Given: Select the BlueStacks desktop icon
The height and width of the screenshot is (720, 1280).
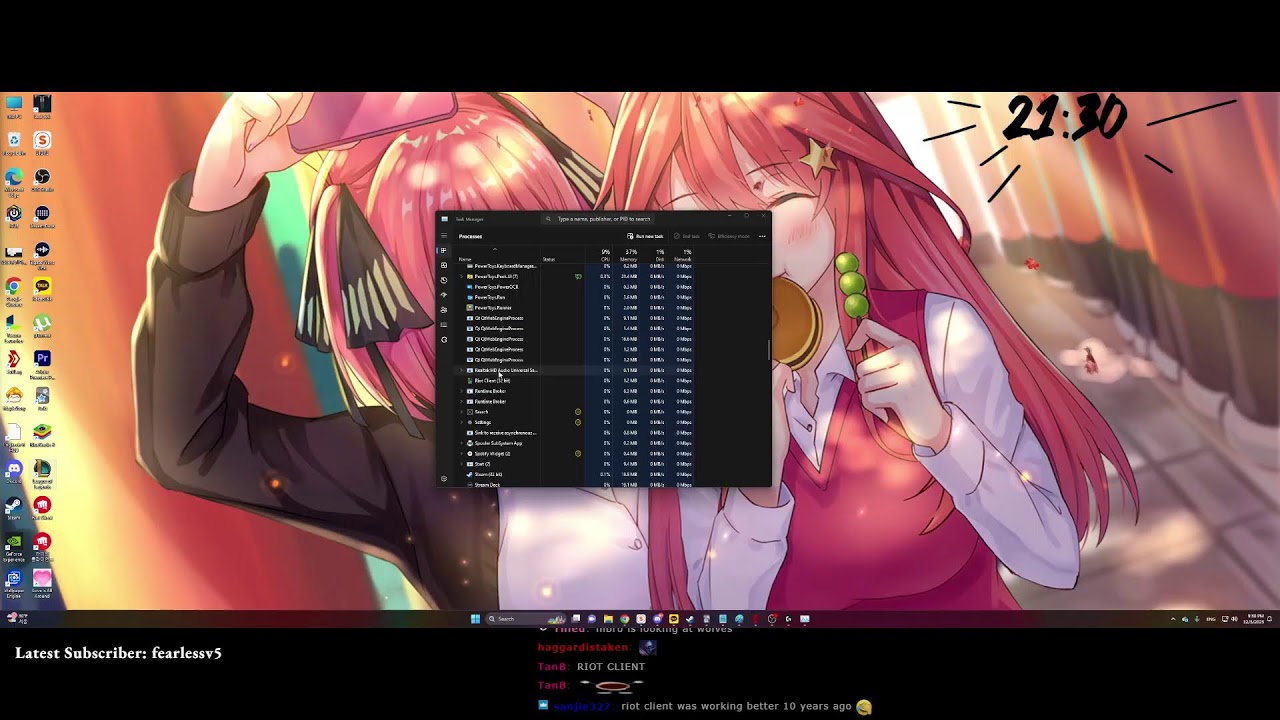Looking at the screenshot, I should click(x=42, y=434).
